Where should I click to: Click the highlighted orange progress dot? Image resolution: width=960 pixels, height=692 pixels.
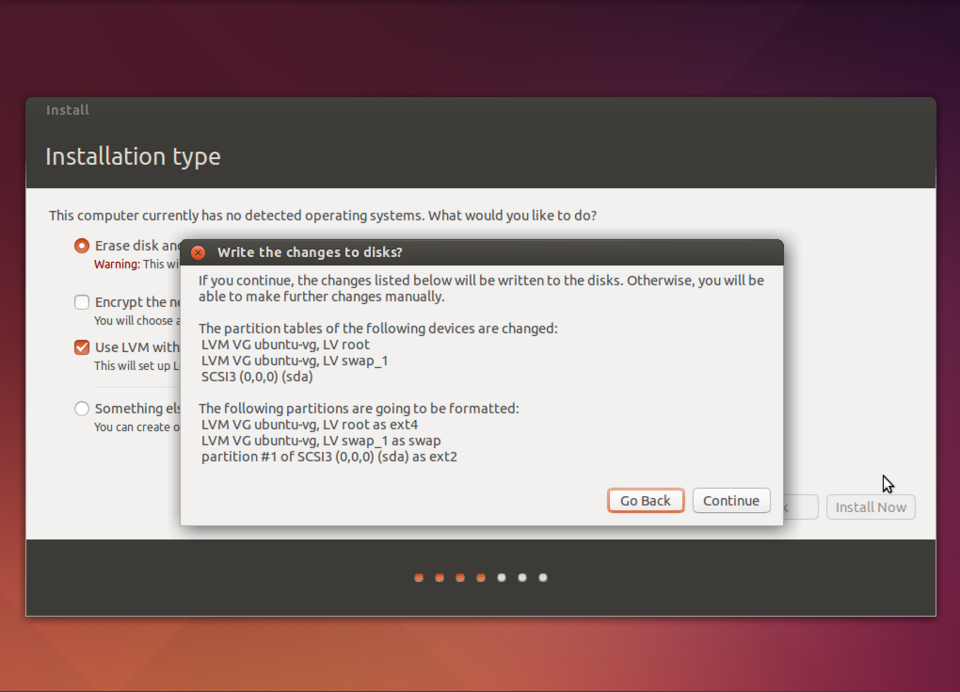(481, 577)
